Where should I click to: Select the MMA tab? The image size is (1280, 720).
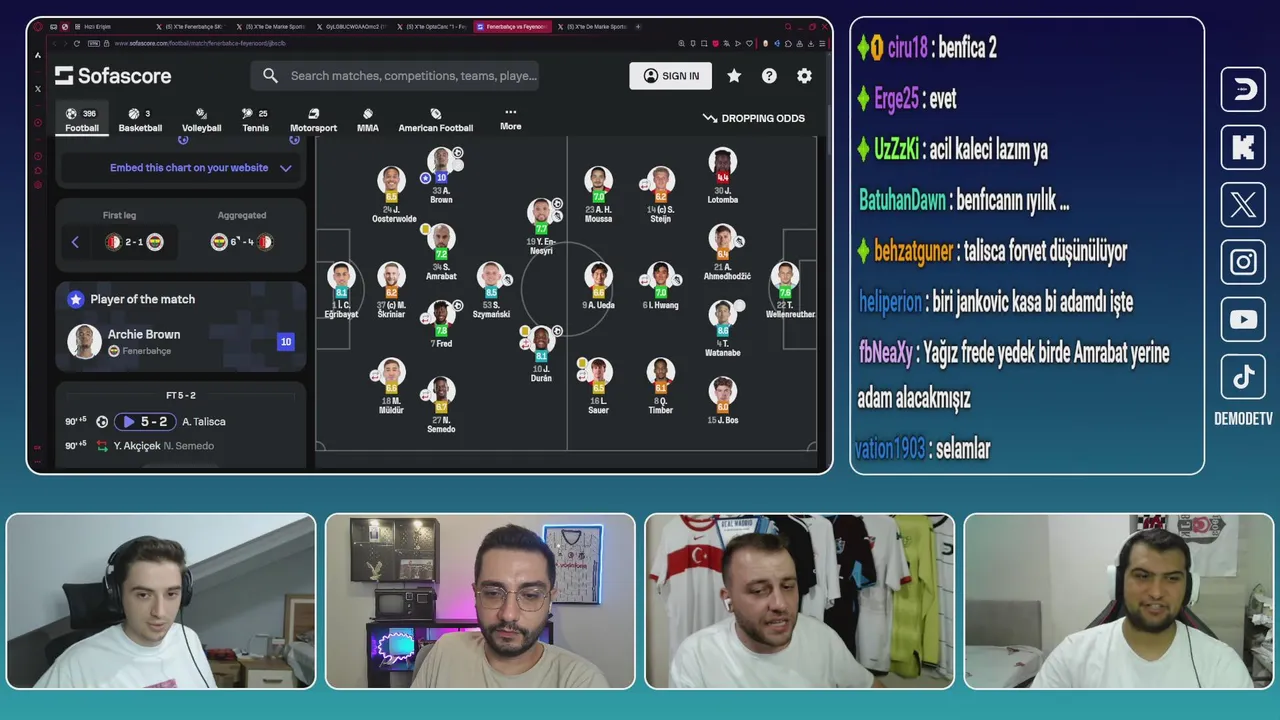(368, 120)
